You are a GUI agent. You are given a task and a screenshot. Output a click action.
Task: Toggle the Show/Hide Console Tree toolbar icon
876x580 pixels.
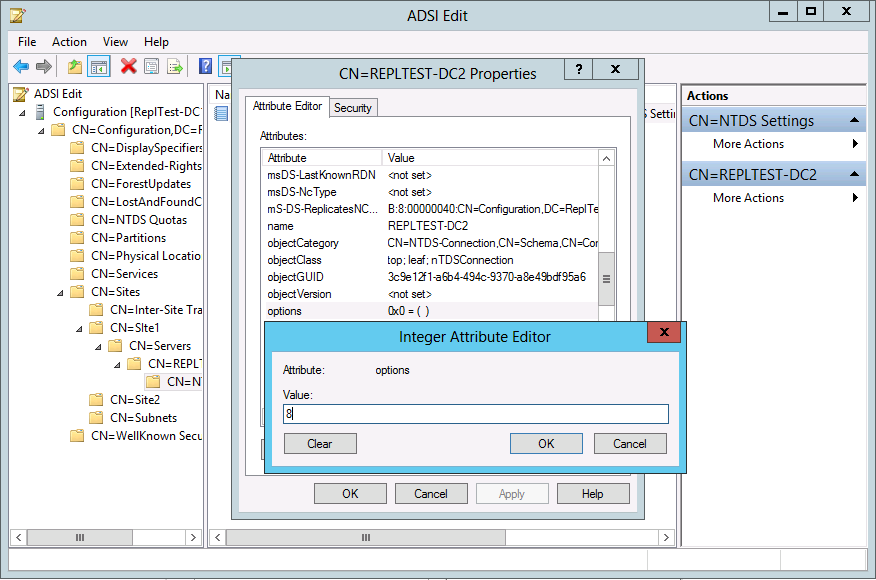(x=99, y=67)
